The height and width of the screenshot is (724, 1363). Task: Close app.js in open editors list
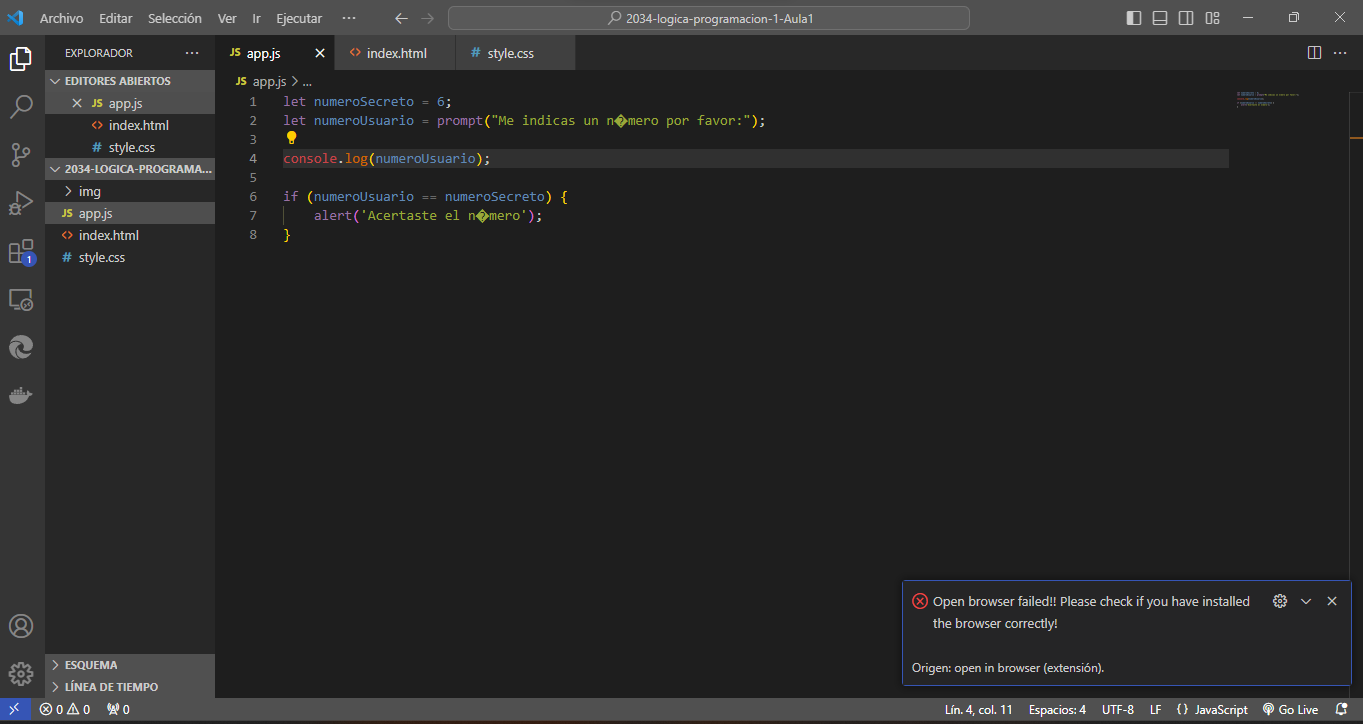click(77, 103)
